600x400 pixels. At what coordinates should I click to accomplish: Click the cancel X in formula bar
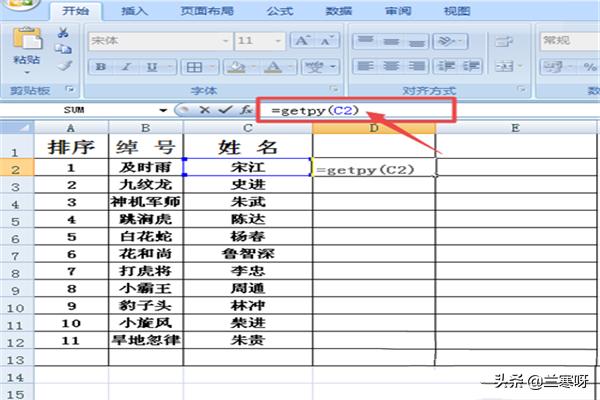204,109
